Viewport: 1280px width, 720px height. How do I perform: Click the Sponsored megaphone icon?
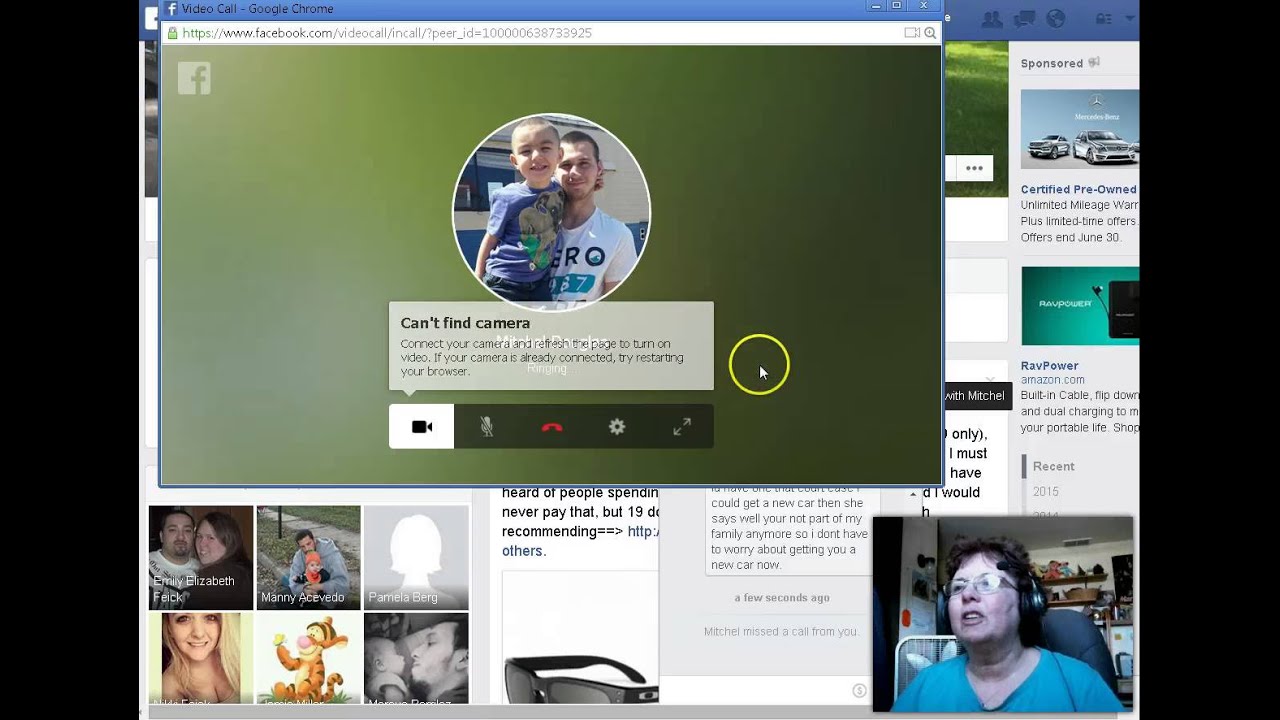[x=1094, y=62]
